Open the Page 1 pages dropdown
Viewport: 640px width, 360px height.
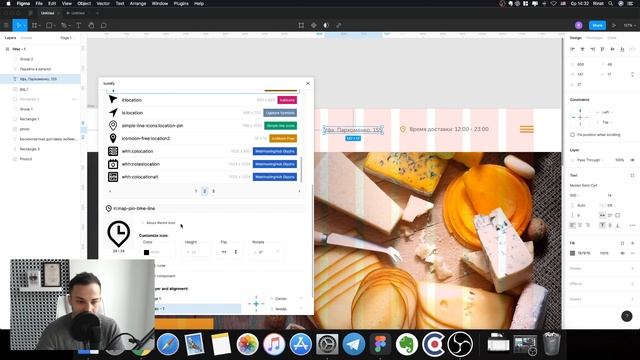[x=68, y=38]
